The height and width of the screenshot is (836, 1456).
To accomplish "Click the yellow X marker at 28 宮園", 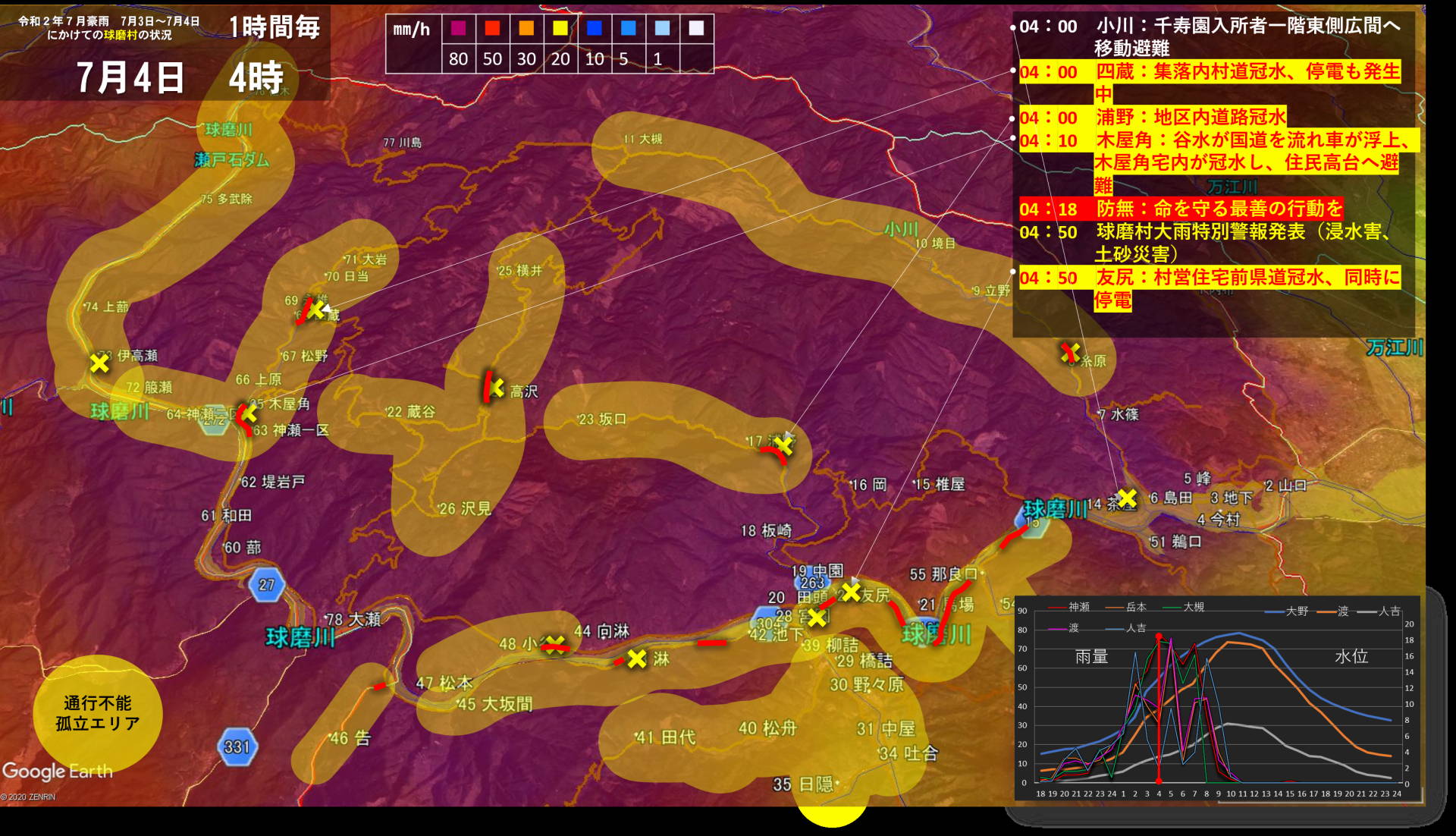I will click(817, 618).
